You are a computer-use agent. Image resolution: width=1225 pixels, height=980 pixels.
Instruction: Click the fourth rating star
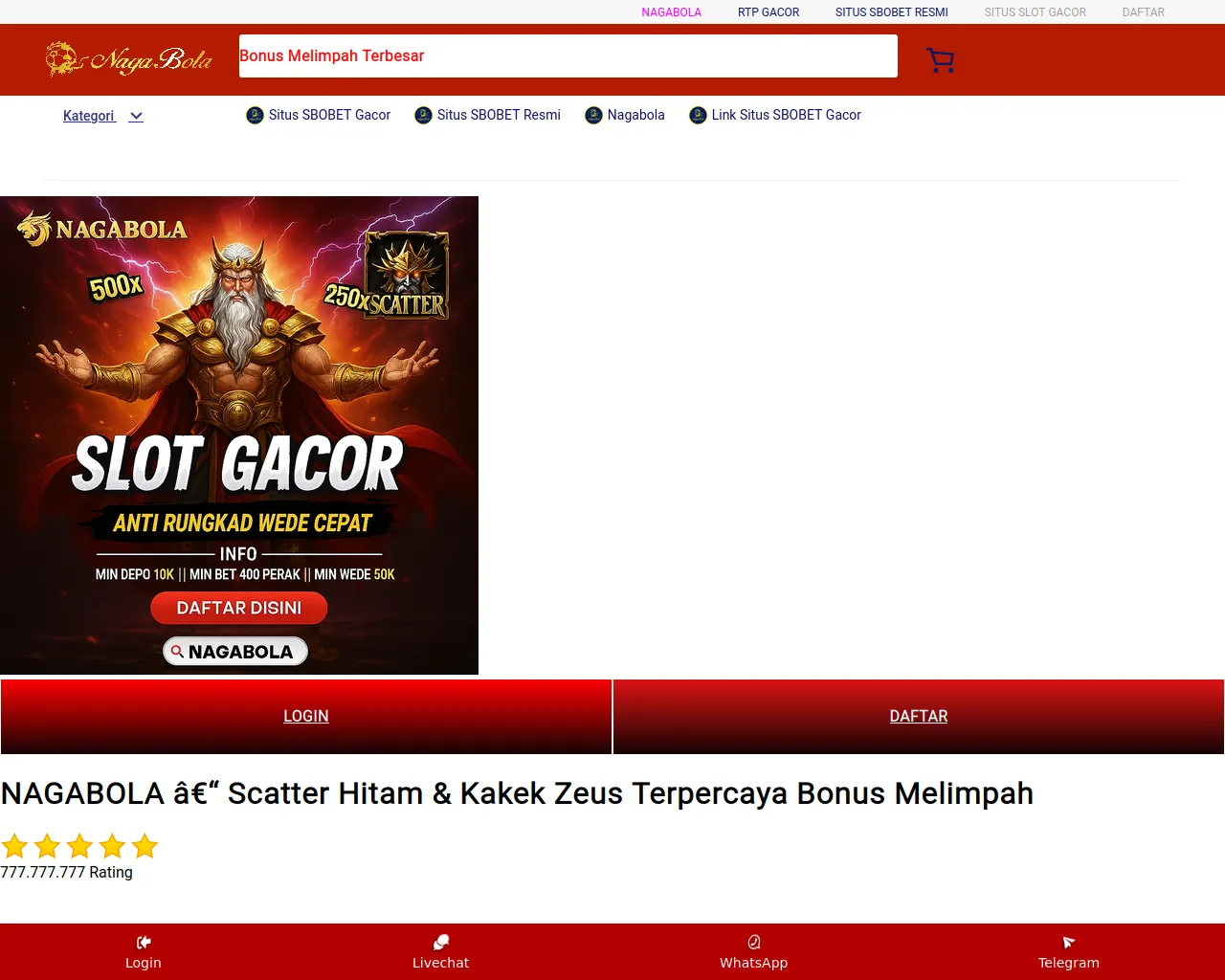click(x=112, y=846)
